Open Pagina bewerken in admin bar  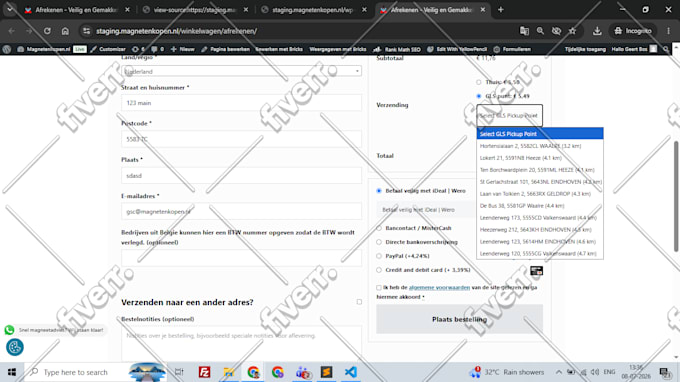point(226,49)
